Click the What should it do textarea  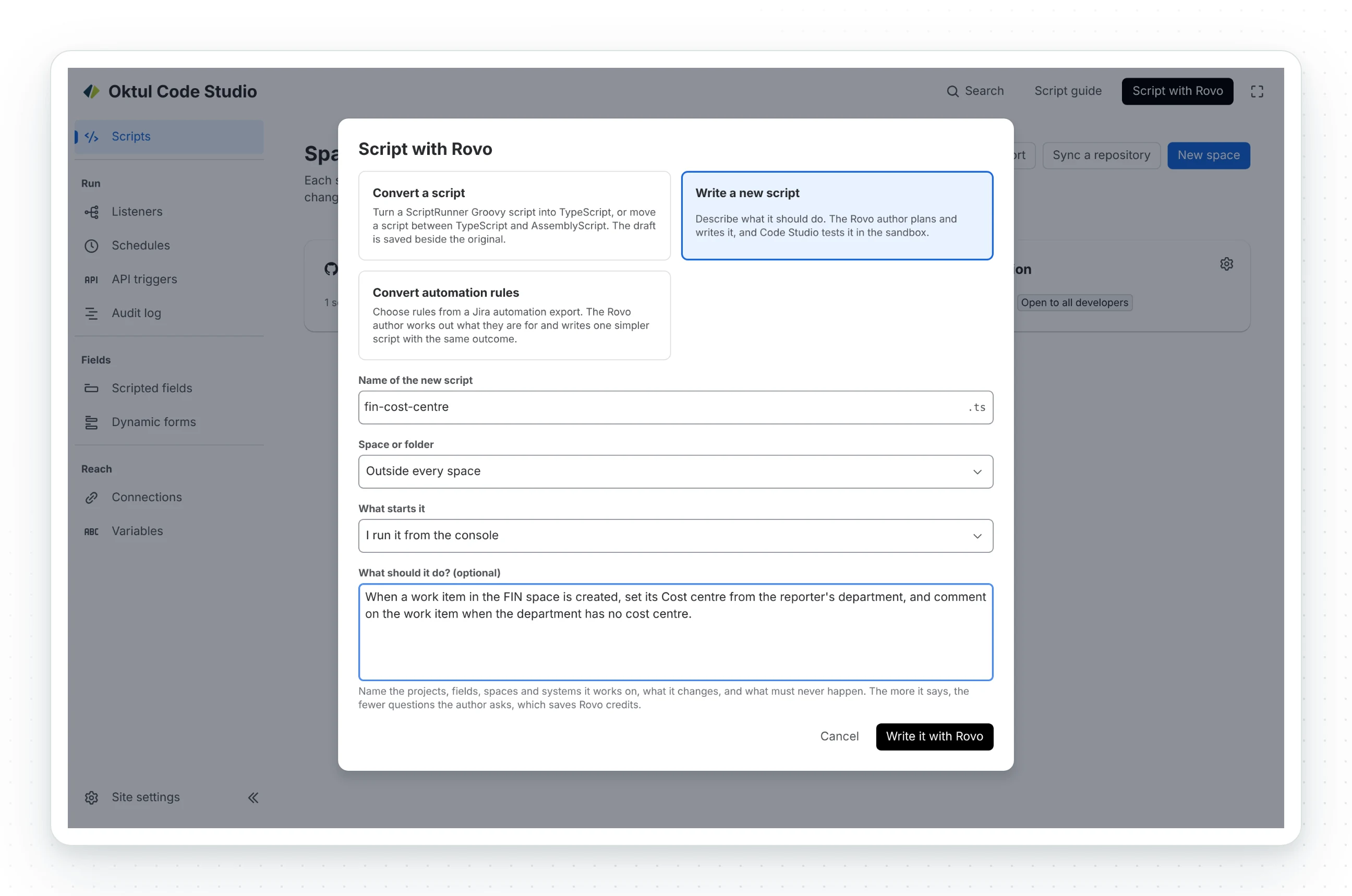pos(675,632)
